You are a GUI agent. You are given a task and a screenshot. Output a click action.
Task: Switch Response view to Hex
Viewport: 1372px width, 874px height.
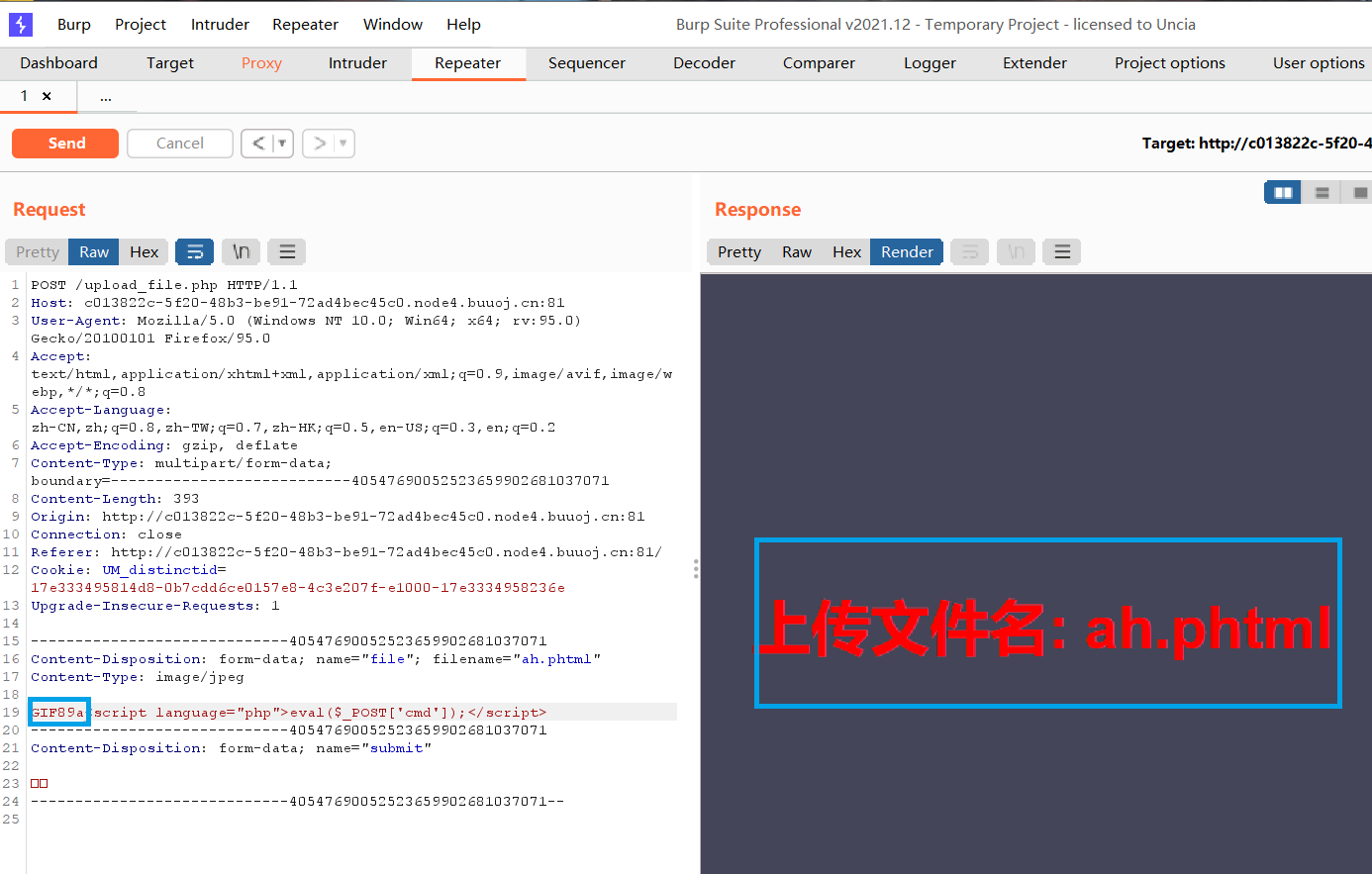click(x=846, y=252)
